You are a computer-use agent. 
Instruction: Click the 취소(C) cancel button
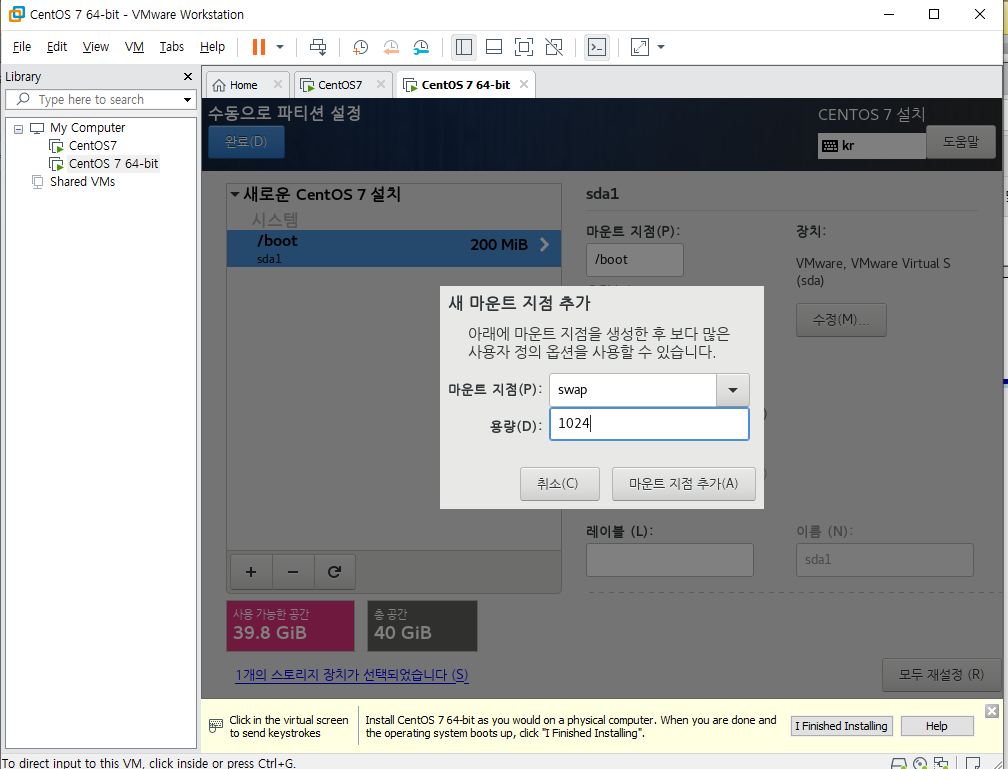pyautogui.click(x=559, y=484)
